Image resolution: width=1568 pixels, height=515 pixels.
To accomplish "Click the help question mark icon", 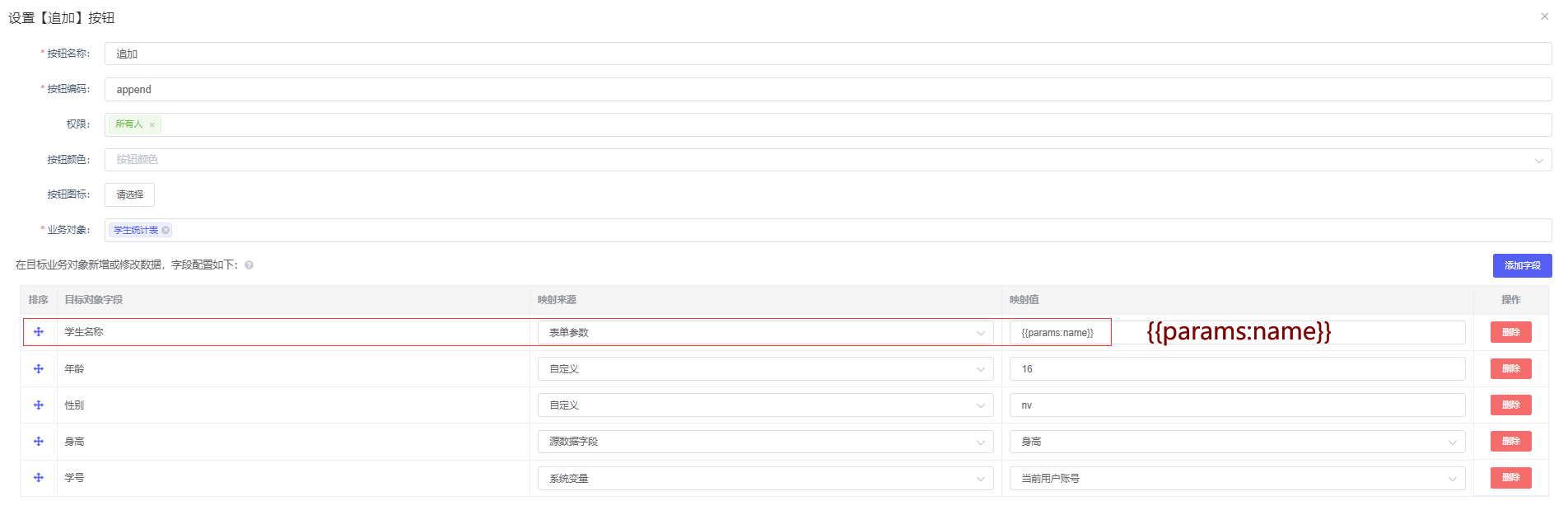I will click(x=249, y=265).
